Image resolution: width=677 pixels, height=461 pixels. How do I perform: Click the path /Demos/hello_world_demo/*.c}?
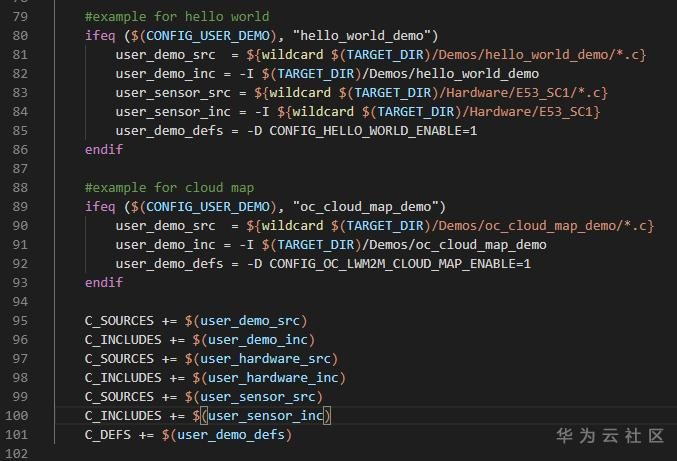pos(539,55)
